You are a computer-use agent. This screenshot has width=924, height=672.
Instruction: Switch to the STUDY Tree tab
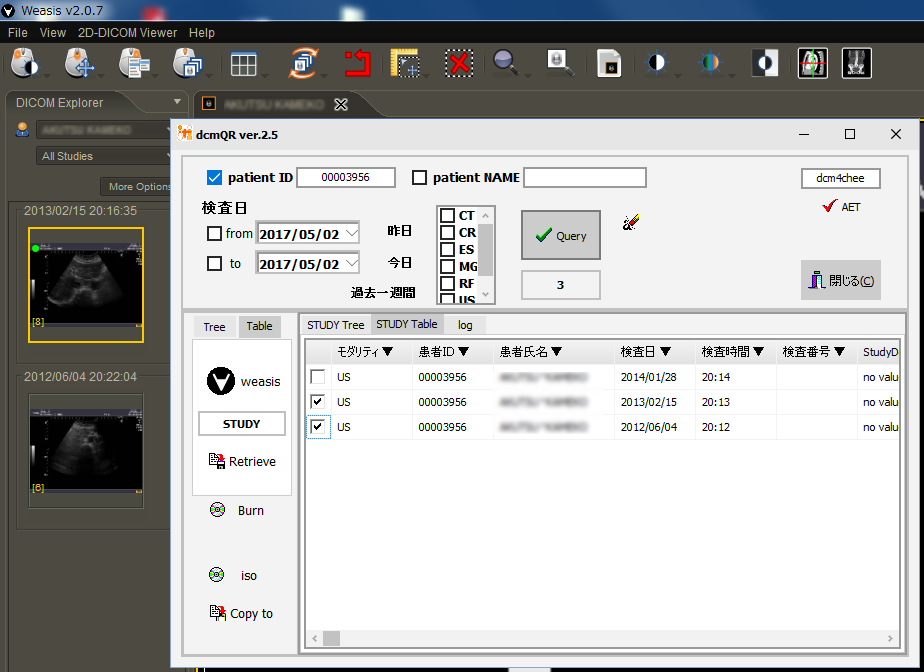tap(335, 325)
